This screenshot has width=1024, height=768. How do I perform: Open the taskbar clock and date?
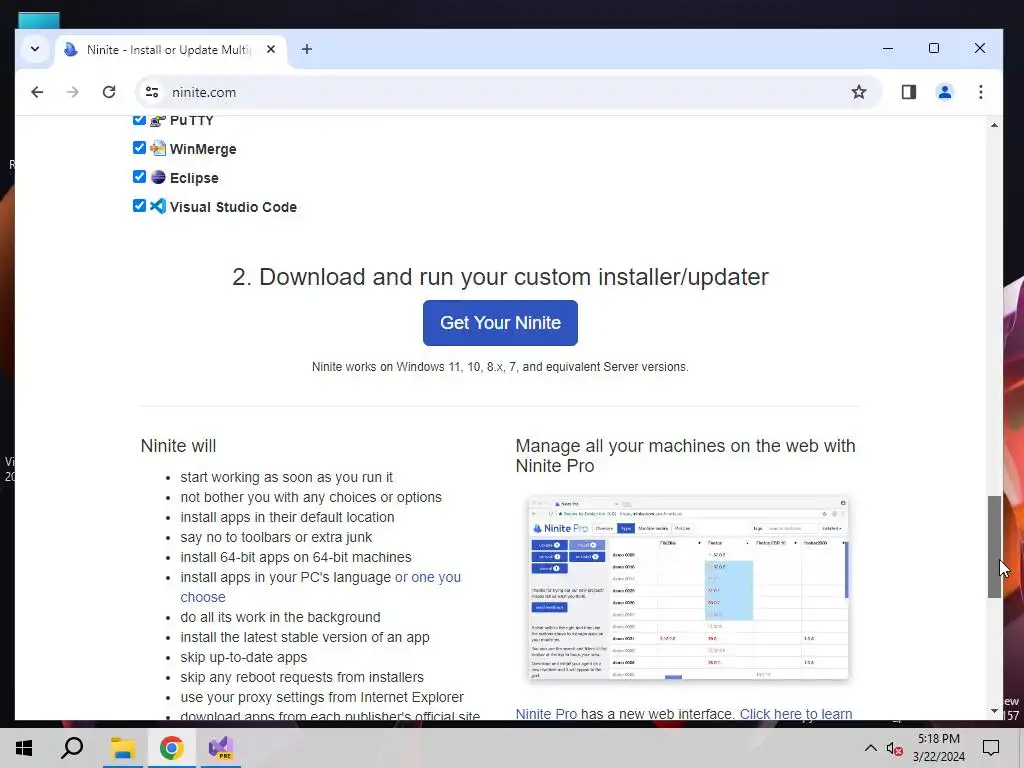tap(938, 748)
